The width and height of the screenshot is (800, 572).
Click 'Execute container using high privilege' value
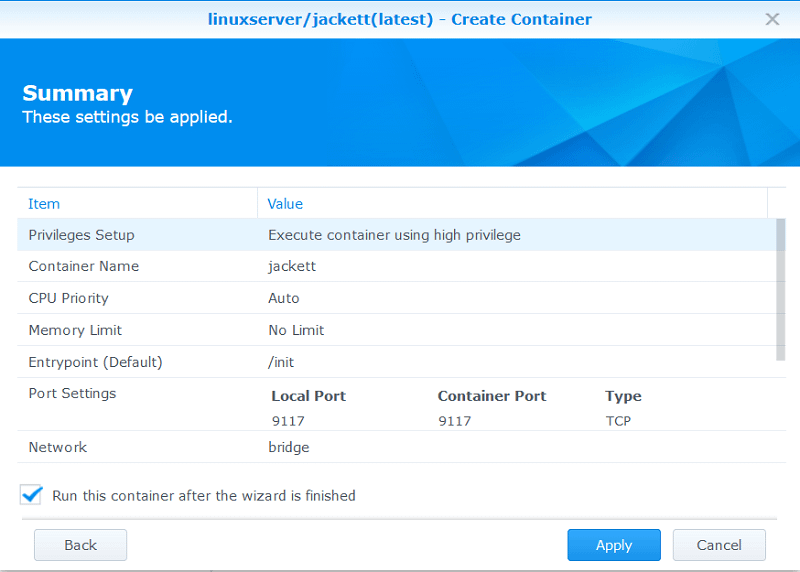[394, 235]
